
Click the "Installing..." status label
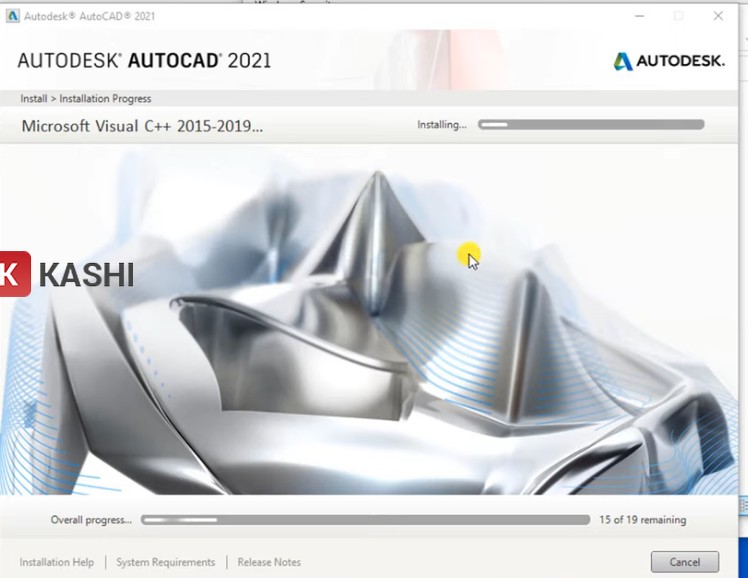[441, 126]
